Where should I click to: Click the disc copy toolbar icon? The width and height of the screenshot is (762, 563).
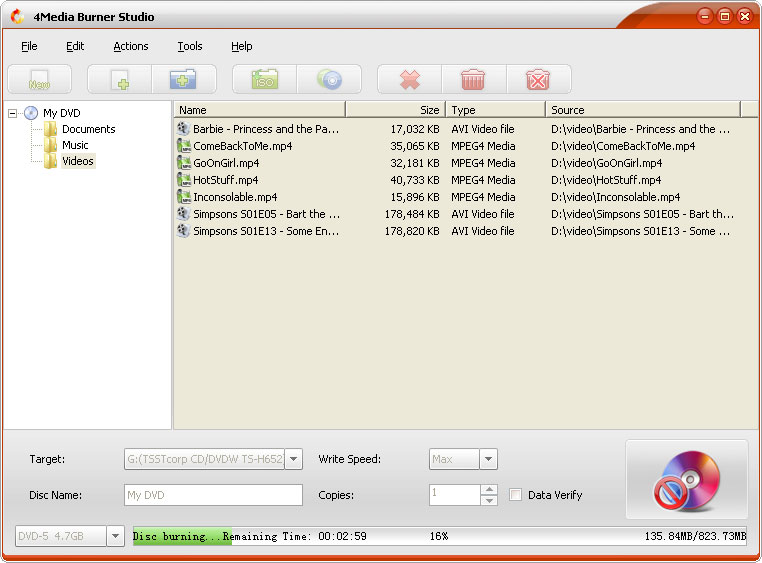pyautogui.click(x=329, y=80)
